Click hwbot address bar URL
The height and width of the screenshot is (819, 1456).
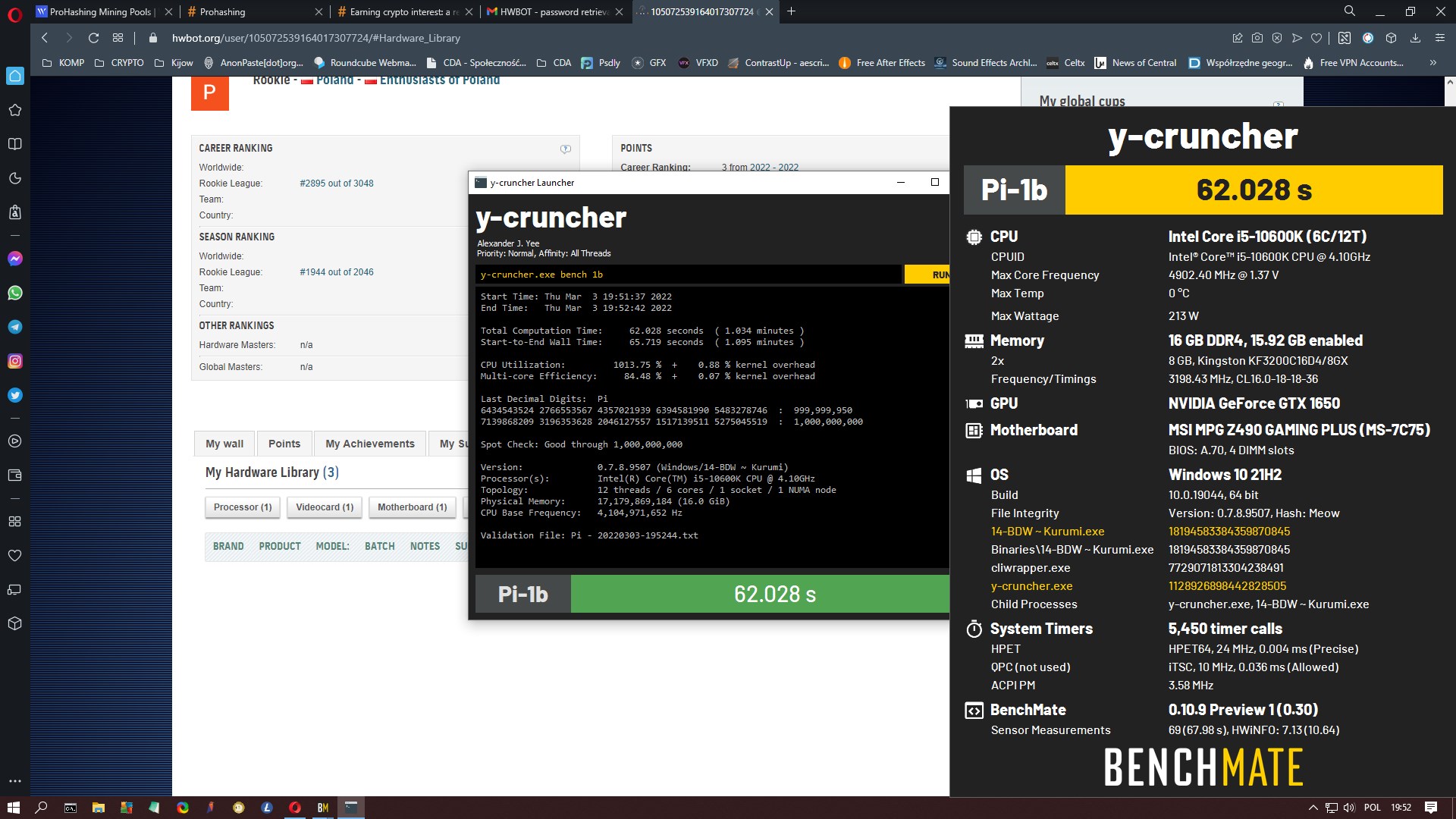315,38
